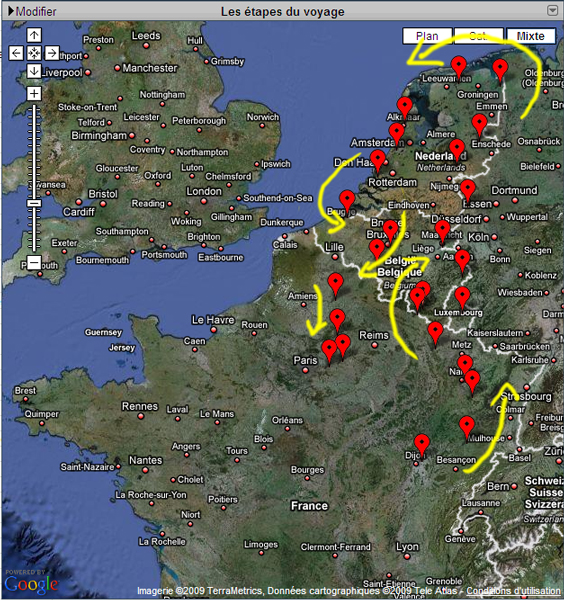Zoom out with the minus button
This screenshot has height=600, width=564.
pyautogui.click(x=34, y=262)
